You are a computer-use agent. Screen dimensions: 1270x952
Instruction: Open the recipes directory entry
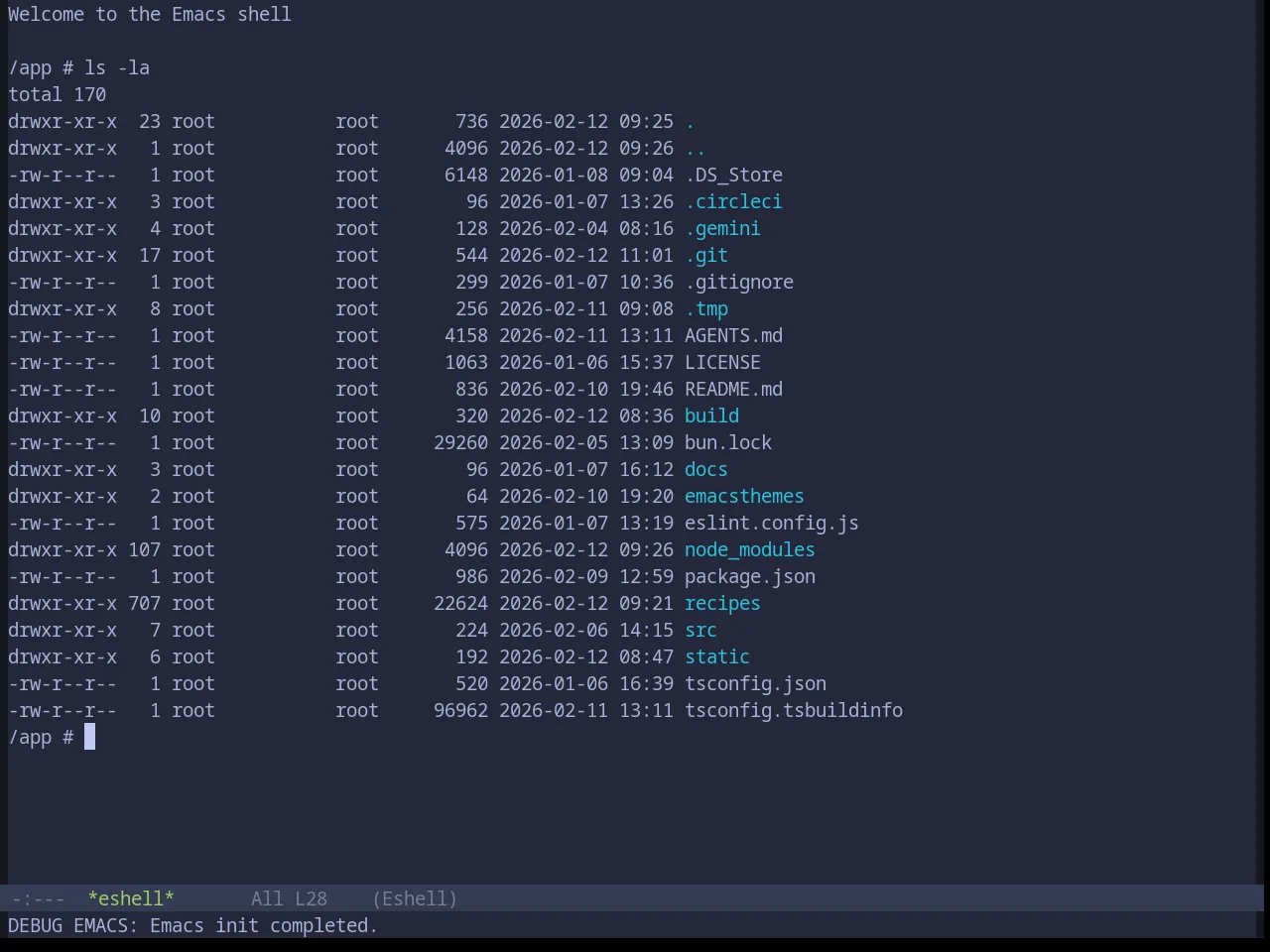tap(722, 603)
